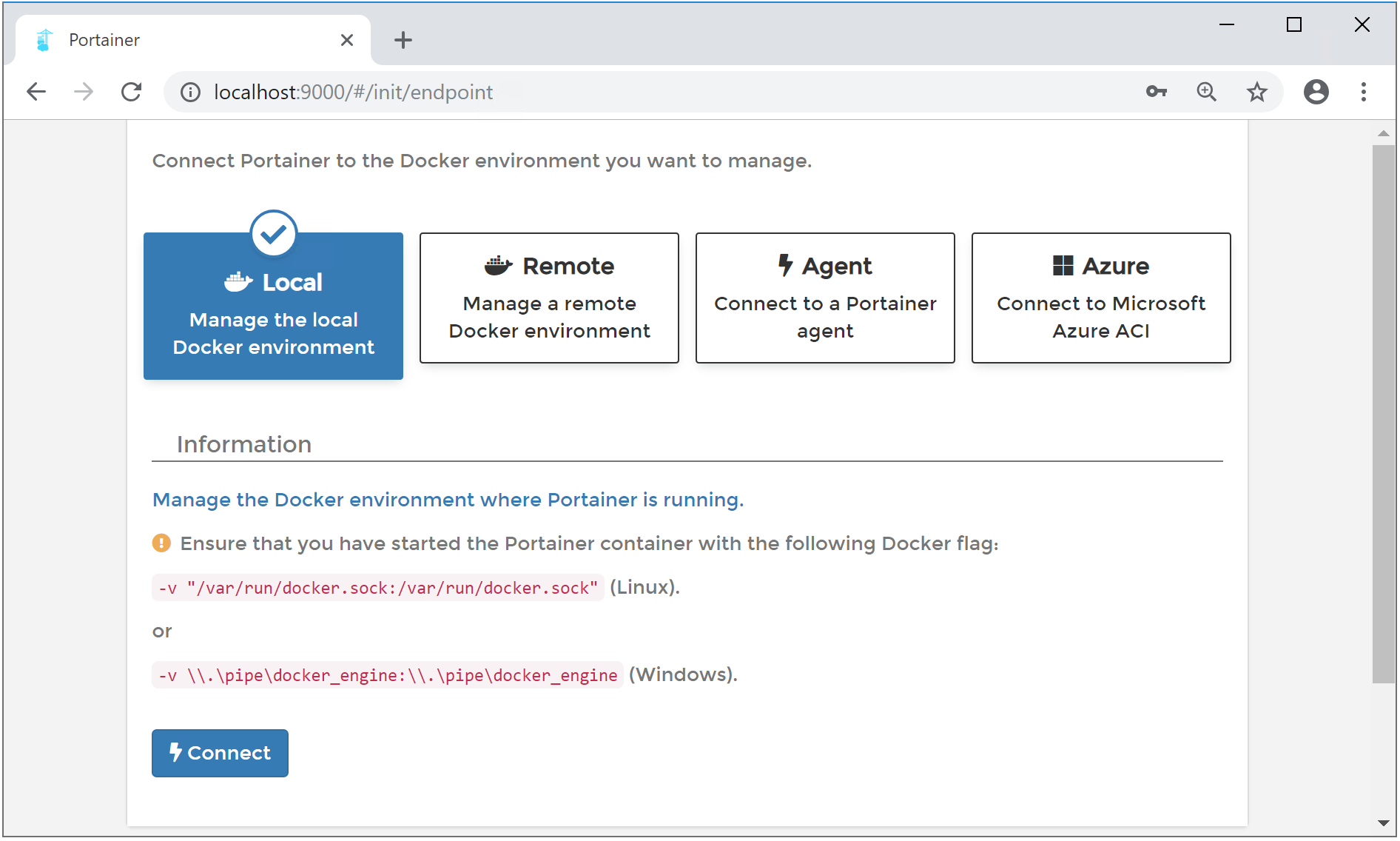Click the key icon in the address bar

[x=1157, y=92]
